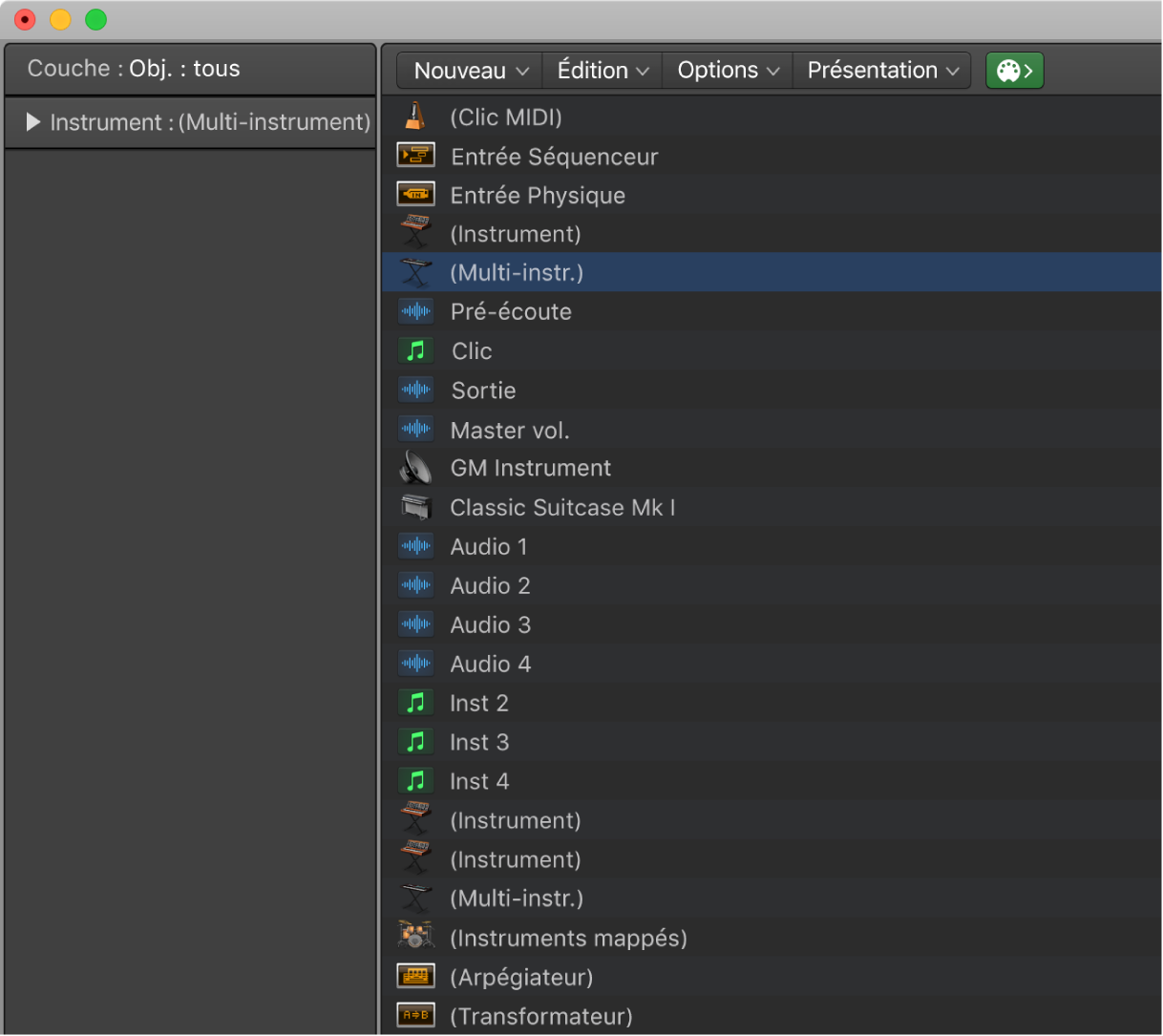Click the Instrument : (Multi-instrument) inspector label
This screenshot has width=1163, height=1036.
(210, 122)
